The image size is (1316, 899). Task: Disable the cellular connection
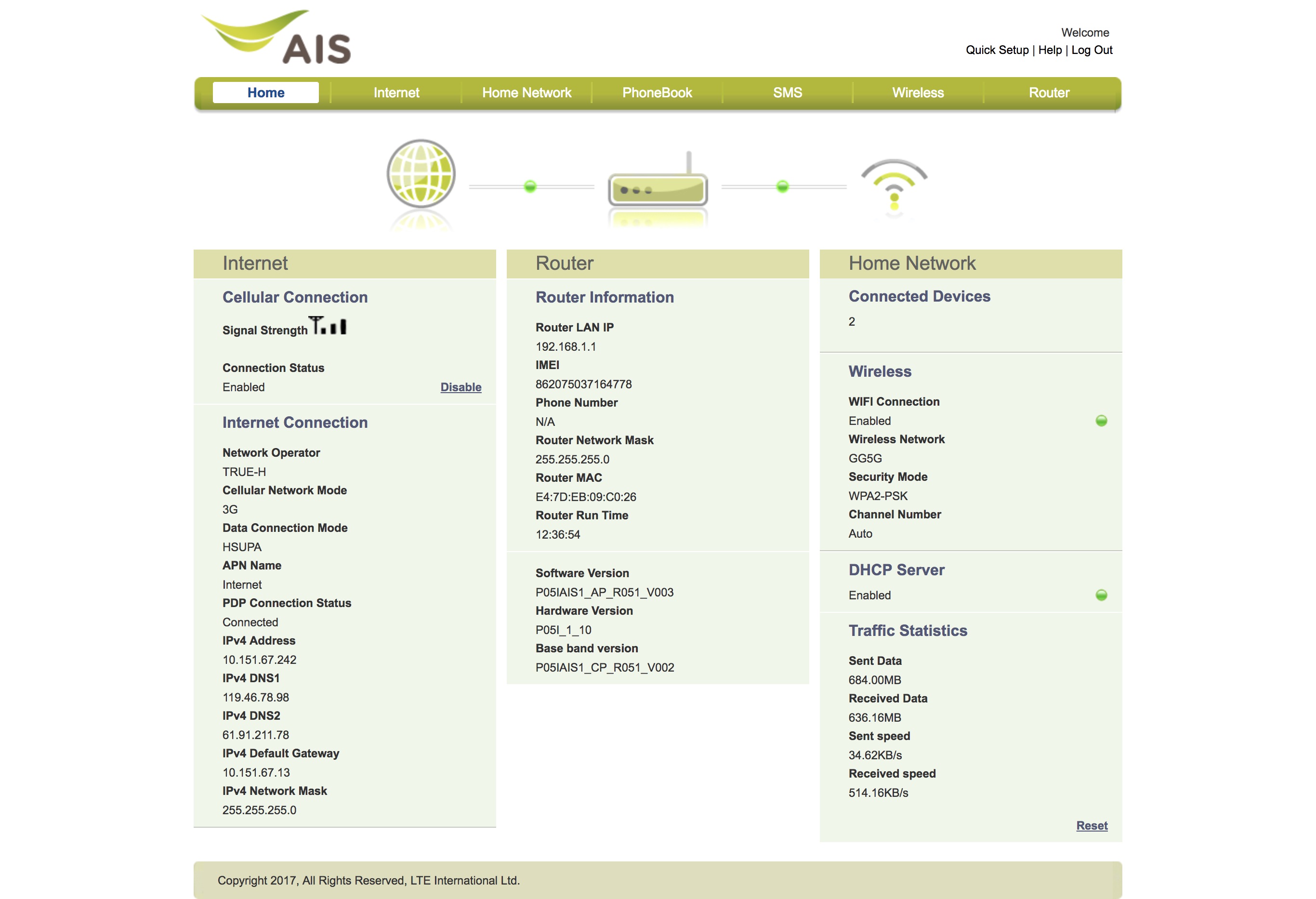tap(461, 387)
